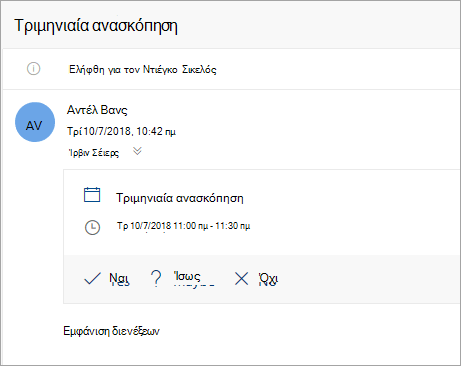Decline the meeting with the Όχι X button

[256, 279]
